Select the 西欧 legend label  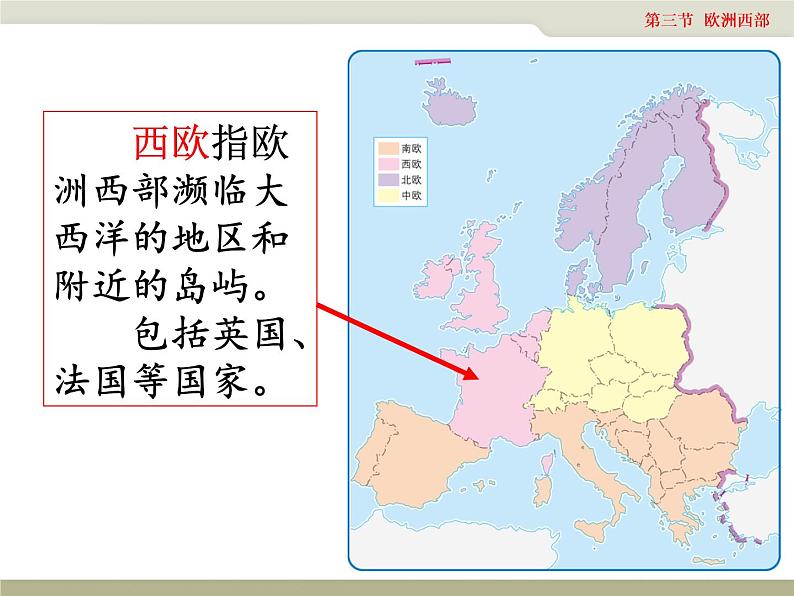[x=412, y=164]
